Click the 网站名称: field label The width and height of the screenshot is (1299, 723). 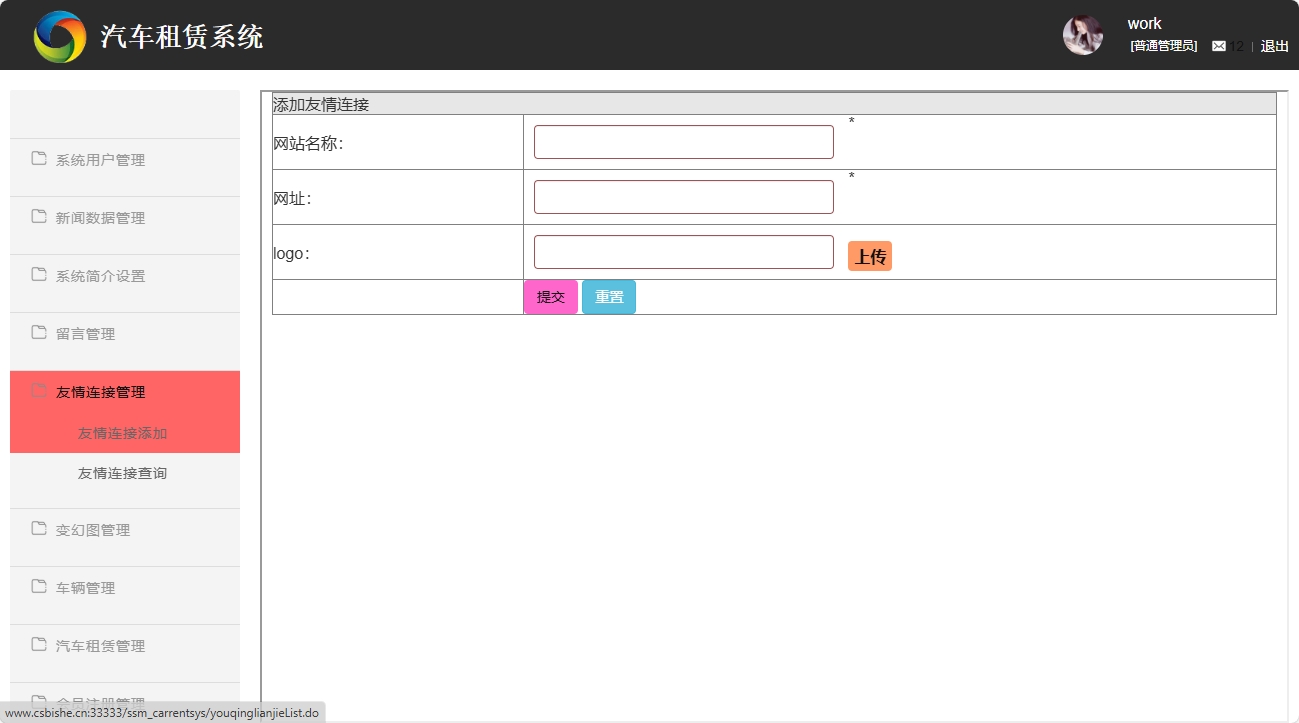pos(309,143)
